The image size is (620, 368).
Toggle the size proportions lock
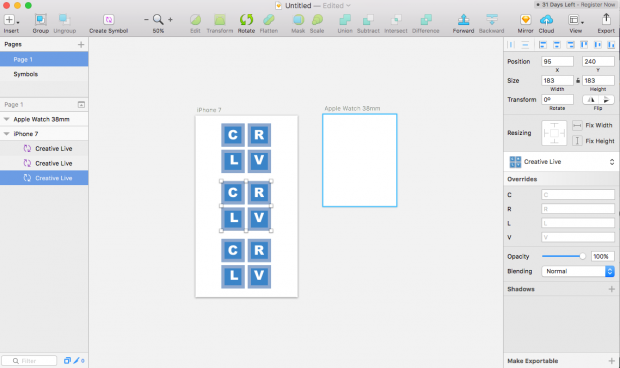click(578, 81)
